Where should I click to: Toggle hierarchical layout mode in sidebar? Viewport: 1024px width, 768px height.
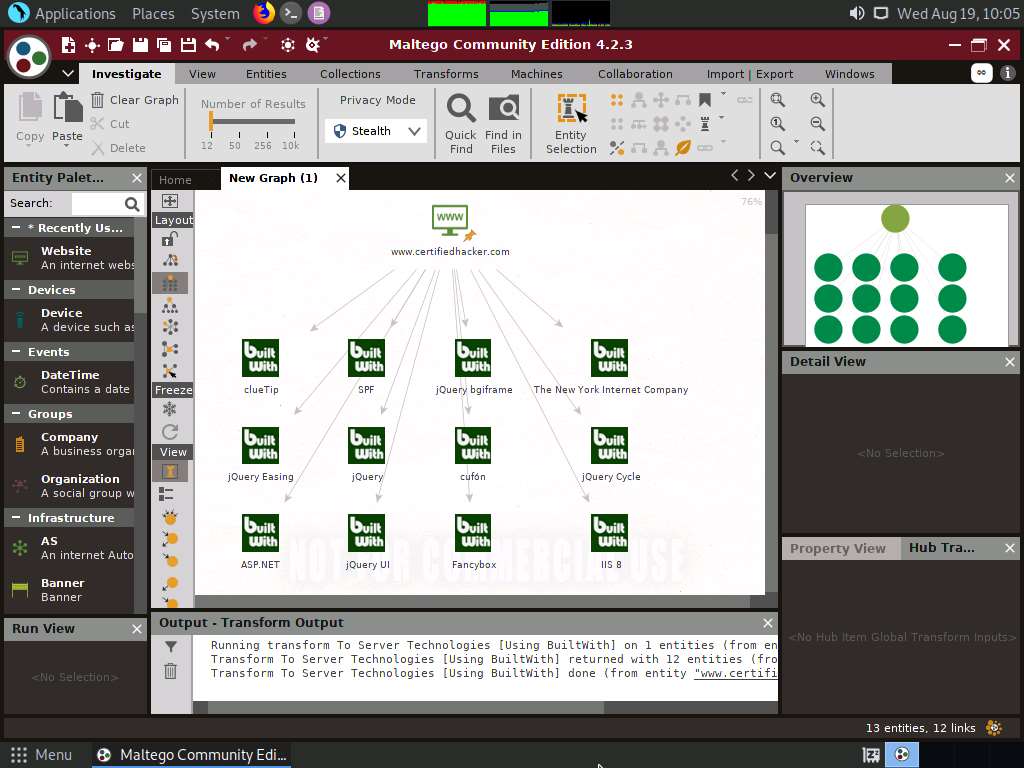[170, 306]
